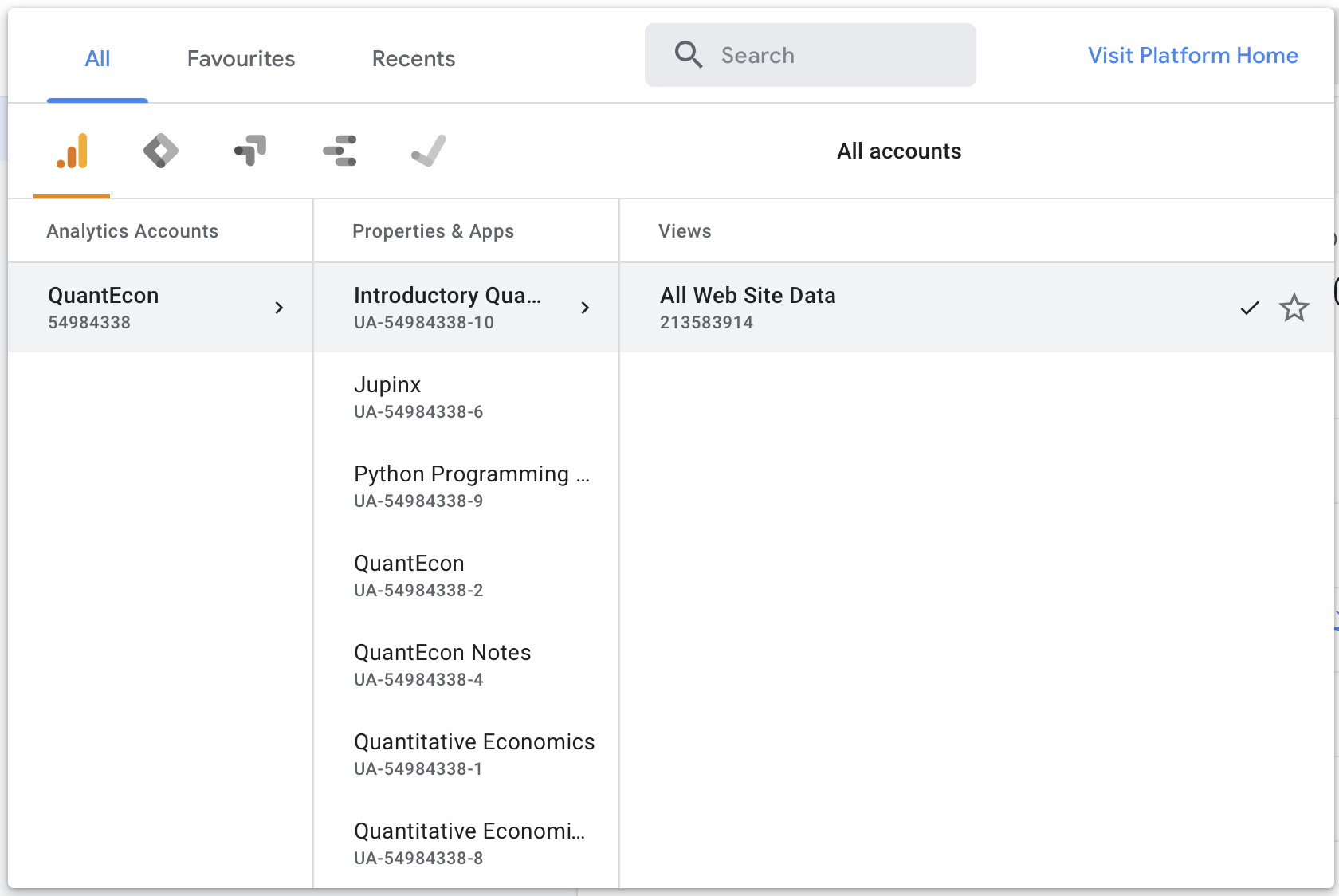Follow the Visit Platform Home link
The image size is (1339, 896).
pos(1193,55)
